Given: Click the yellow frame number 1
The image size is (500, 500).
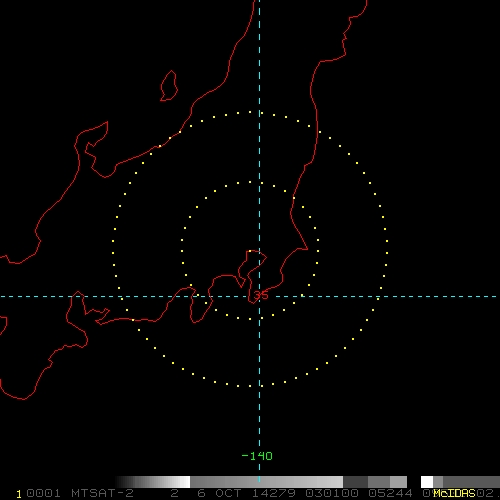Looking at the screenshot, I should point(19,494).
